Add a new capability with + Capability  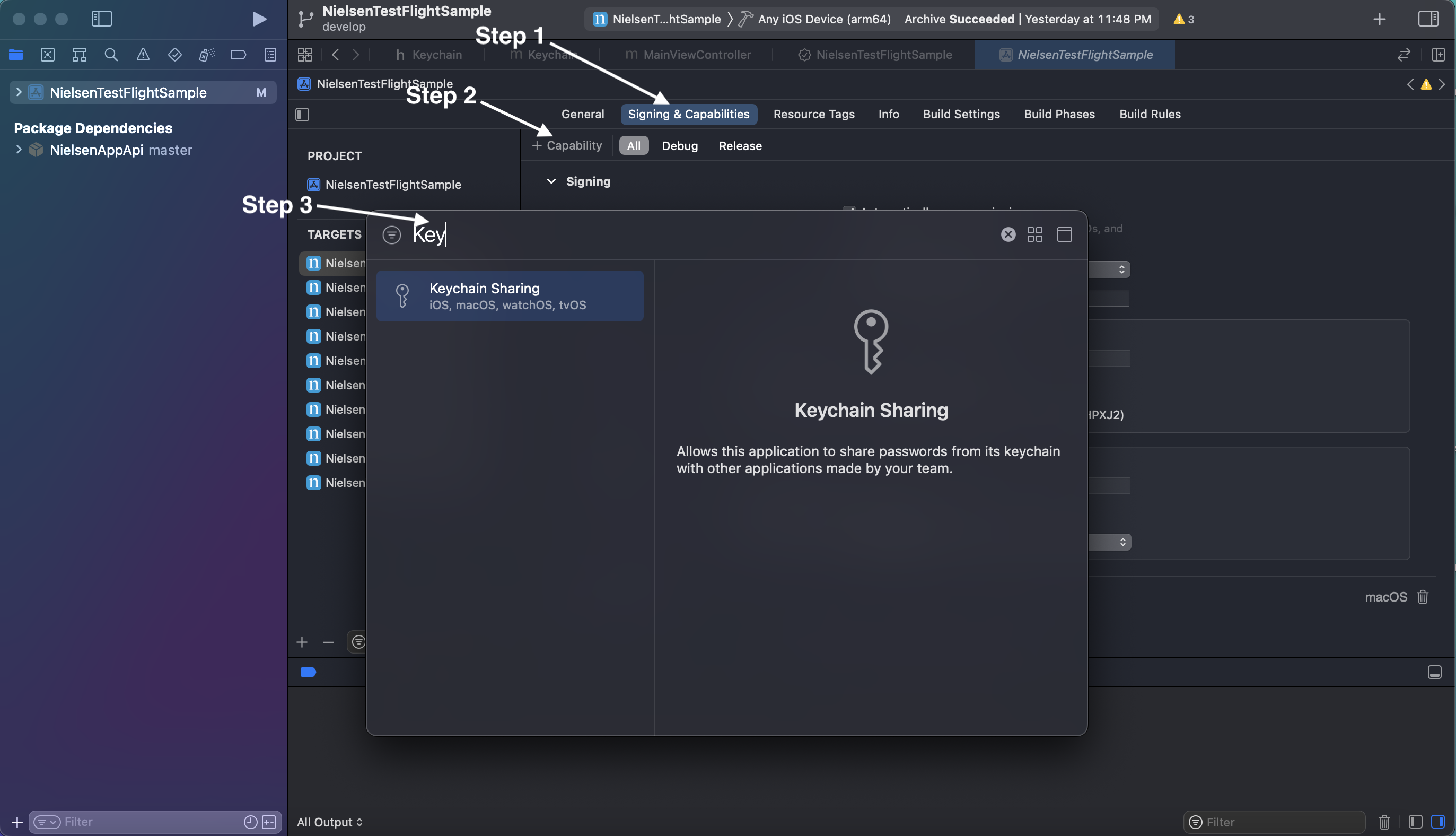tap(566, 146)
